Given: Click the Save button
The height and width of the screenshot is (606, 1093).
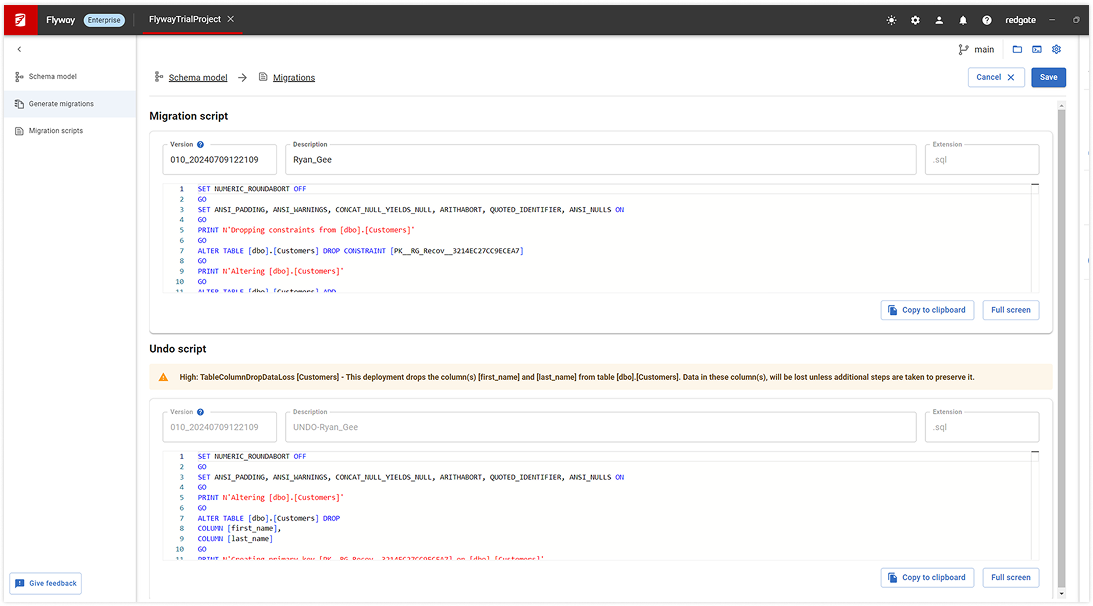Looking at the screenshot, I should [1048, 77].
